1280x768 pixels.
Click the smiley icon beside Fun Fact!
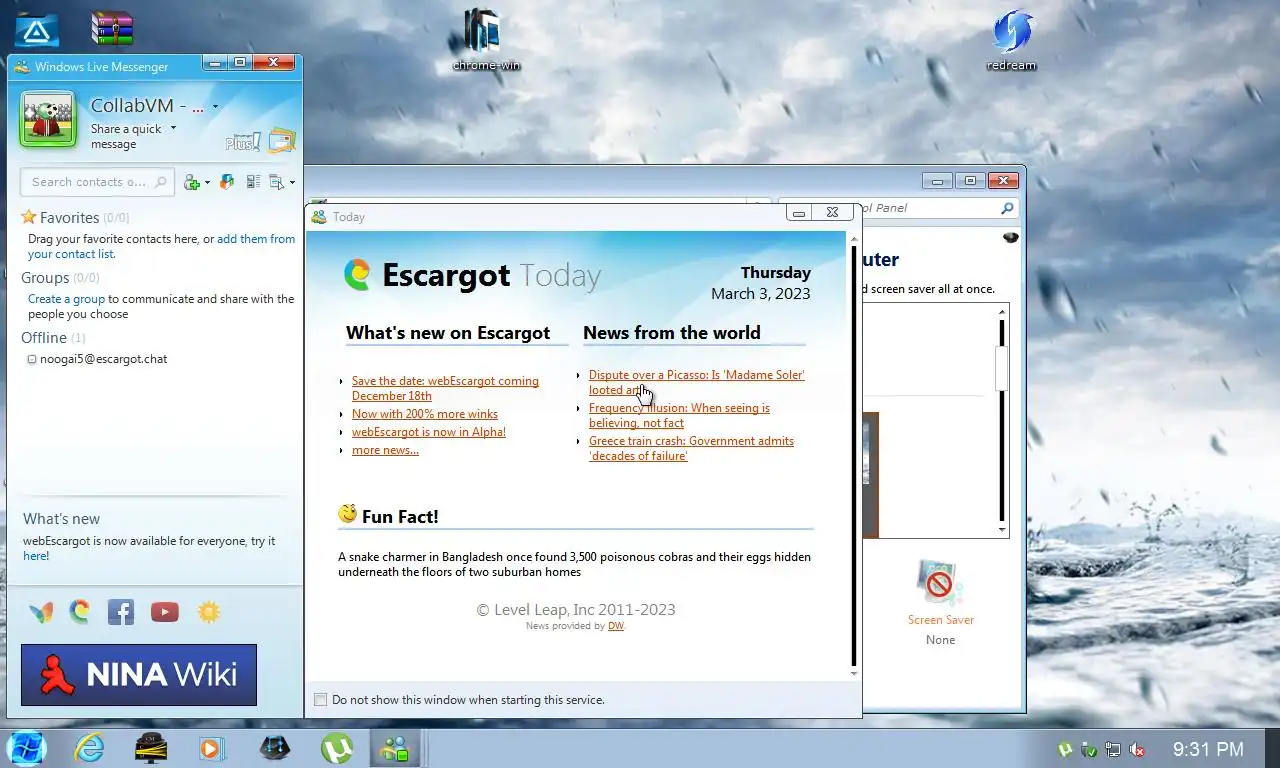click(x=347, y=514)
